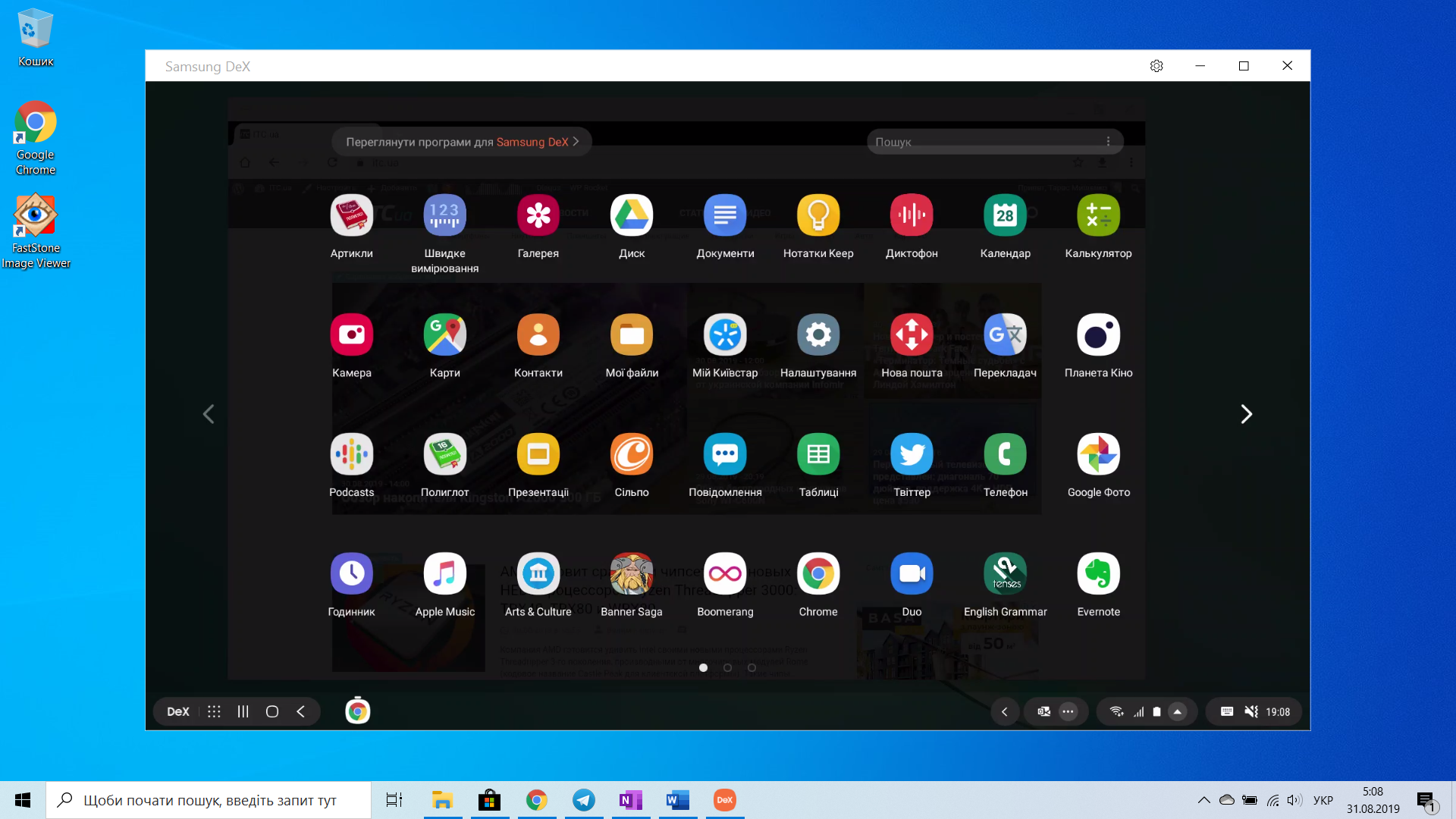The image size is (1456, 819).
Task: Open the Нова пошта app
Action: (912, 334)
